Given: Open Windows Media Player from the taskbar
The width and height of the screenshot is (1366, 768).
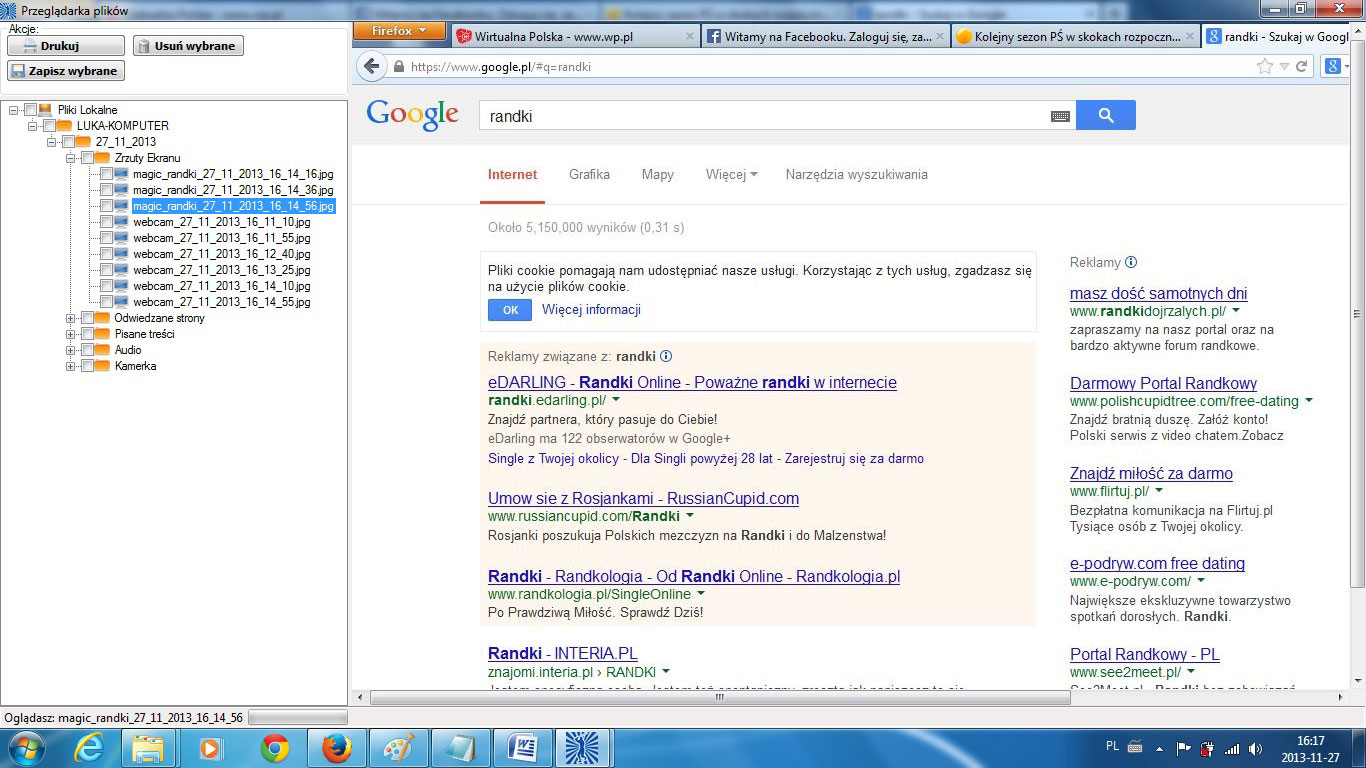Looking at the screenshot, I should 210,748.
